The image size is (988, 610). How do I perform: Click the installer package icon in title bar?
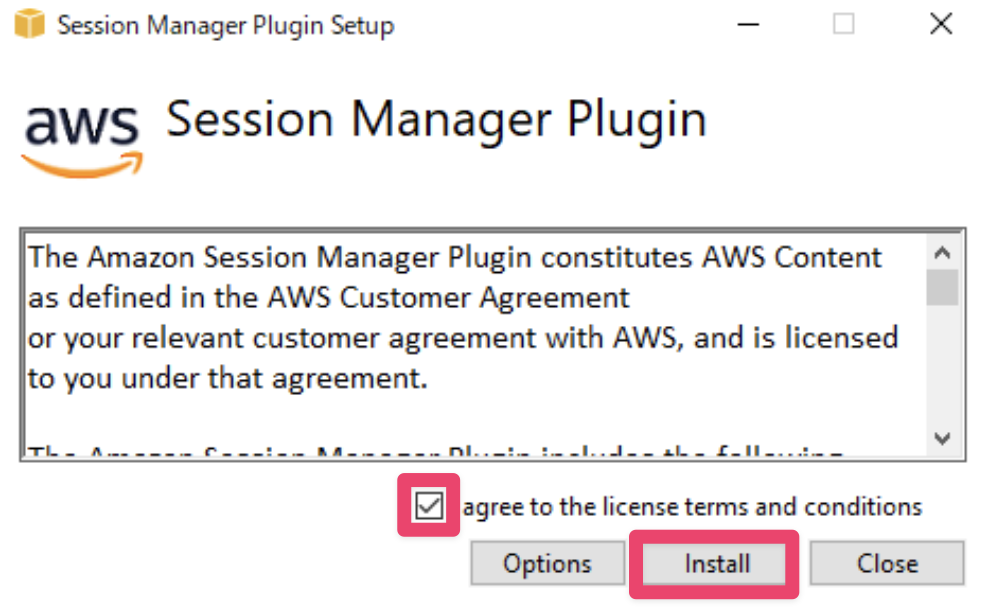tap(30, 25)
